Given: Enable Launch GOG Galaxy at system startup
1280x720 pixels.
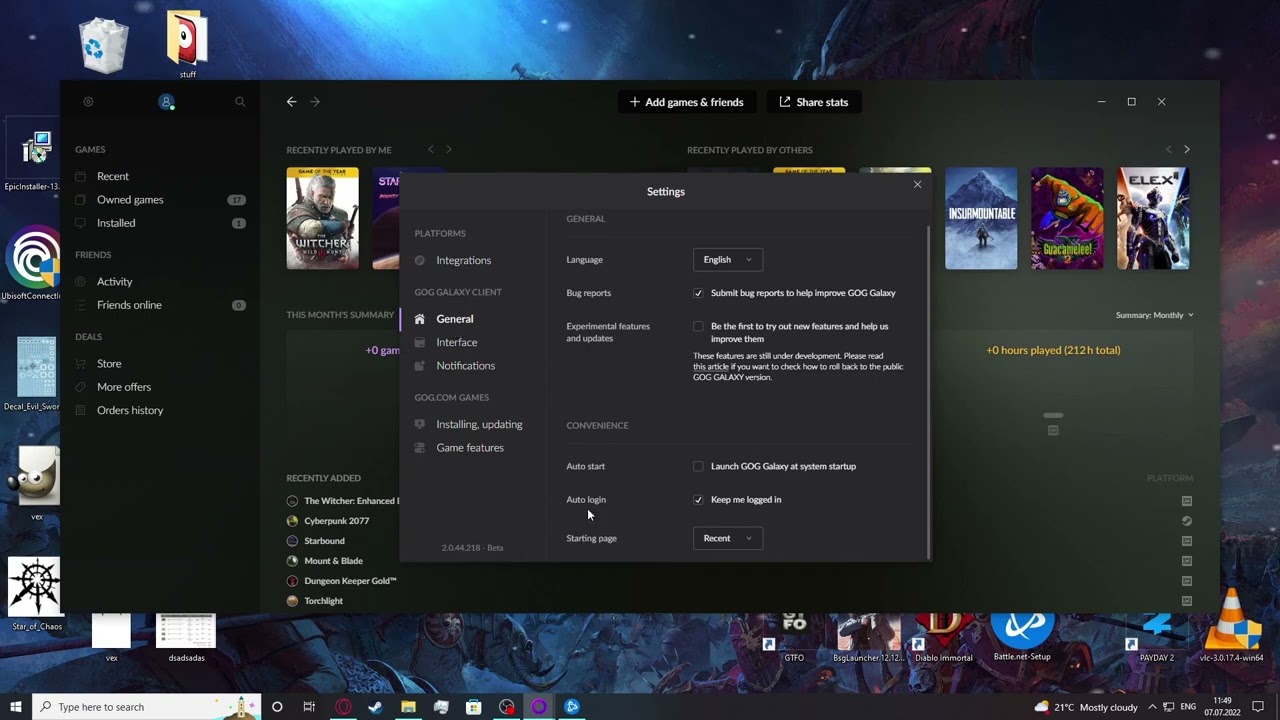Looking at the screenshot, I should tap(698, 466).
